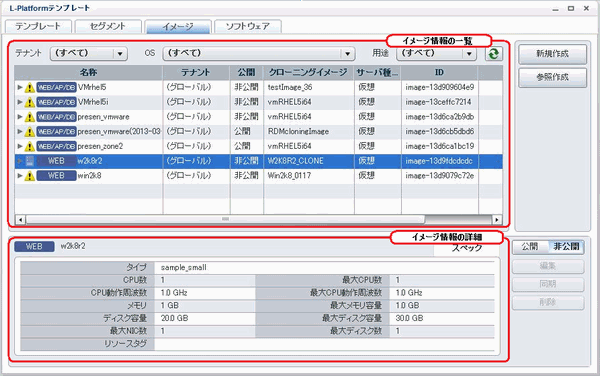The height and width of the screenshot is (376, 600).
Task: Open the 用途 filter dropdown
Action: 436,54
